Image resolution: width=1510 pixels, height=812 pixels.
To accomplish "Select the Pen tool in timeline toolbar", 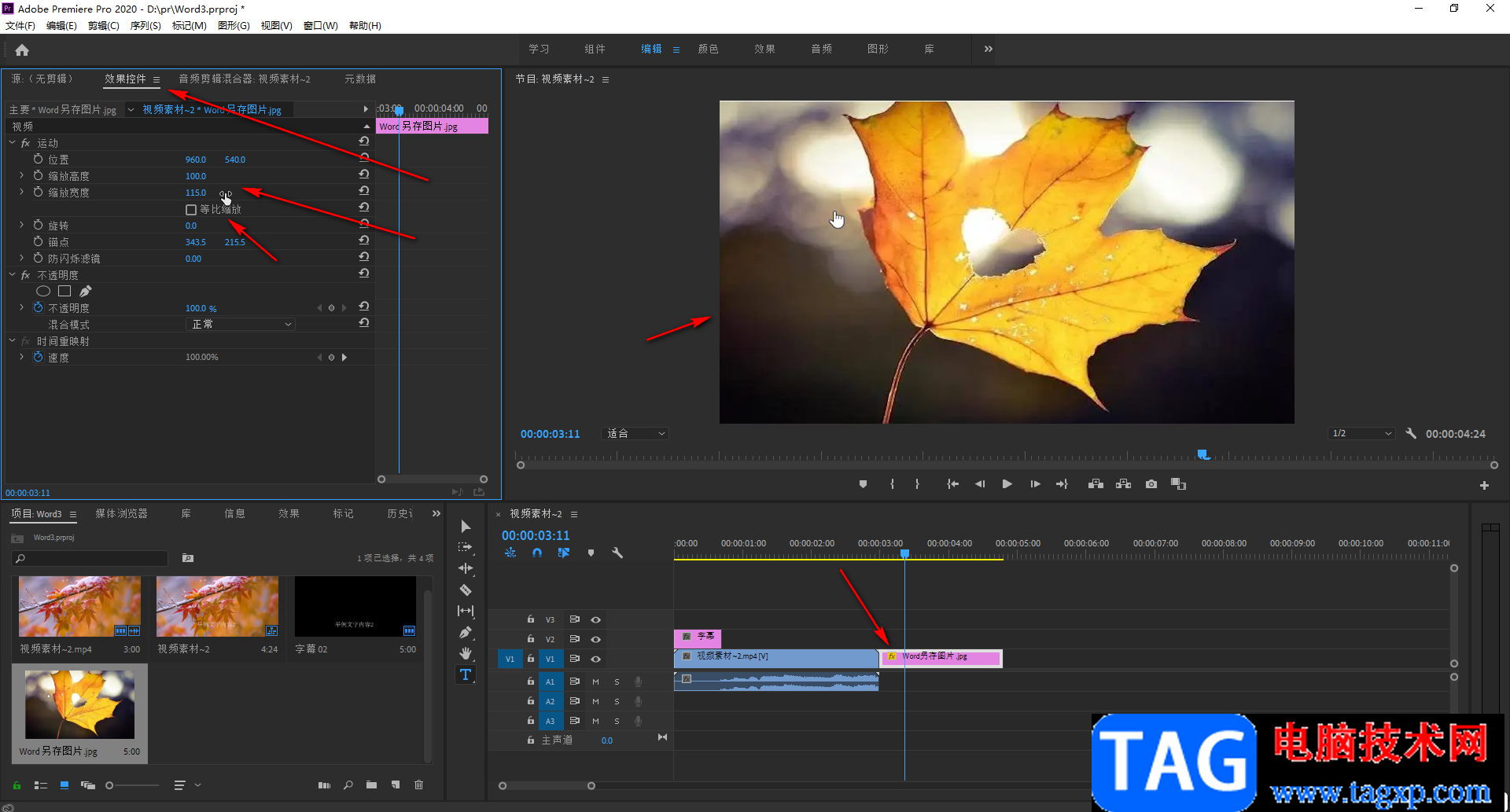I will pos(466,632).
